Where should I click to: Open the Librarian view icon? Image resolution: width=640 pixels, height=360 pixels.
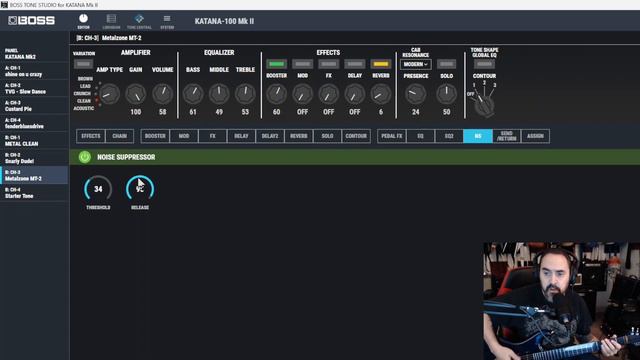click(x=111, y=21)
